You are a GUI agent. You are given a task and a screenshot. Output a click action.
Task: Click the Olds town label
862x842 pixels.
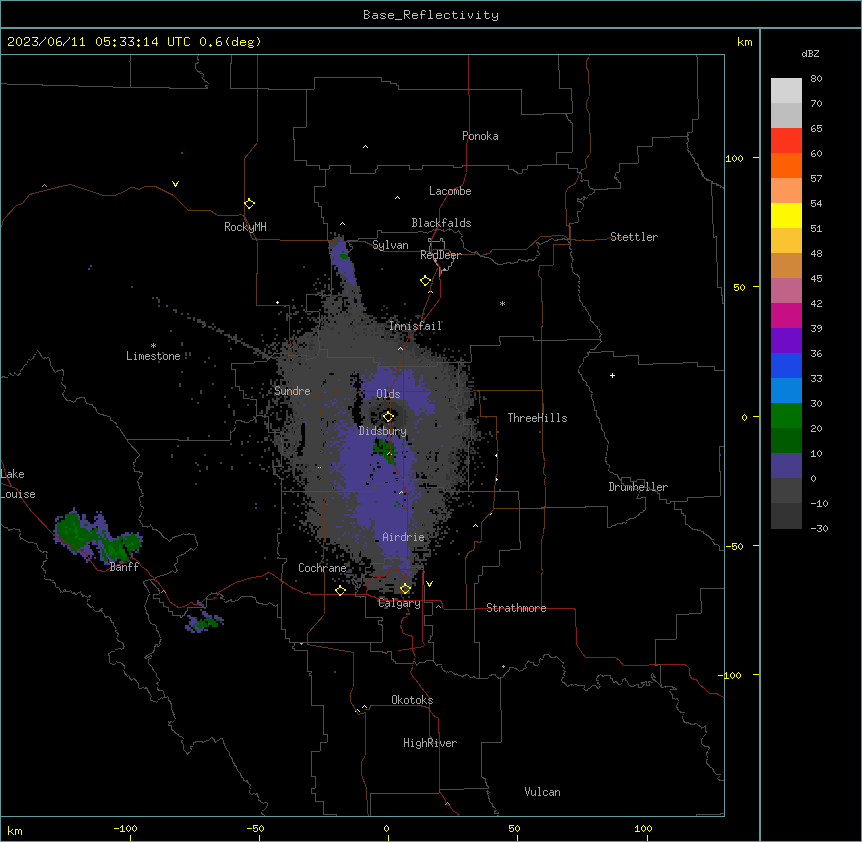click(388, 394)
